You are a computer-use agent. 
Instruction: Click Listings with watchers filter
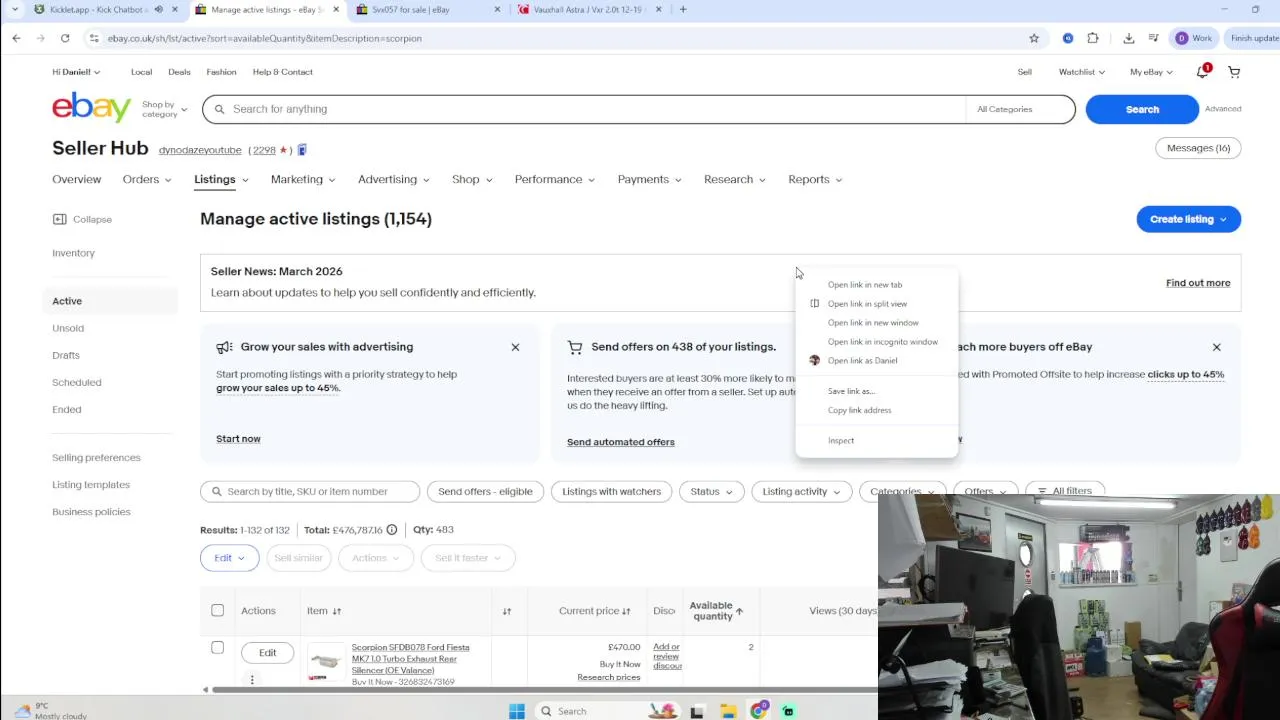tap(611, 491)
